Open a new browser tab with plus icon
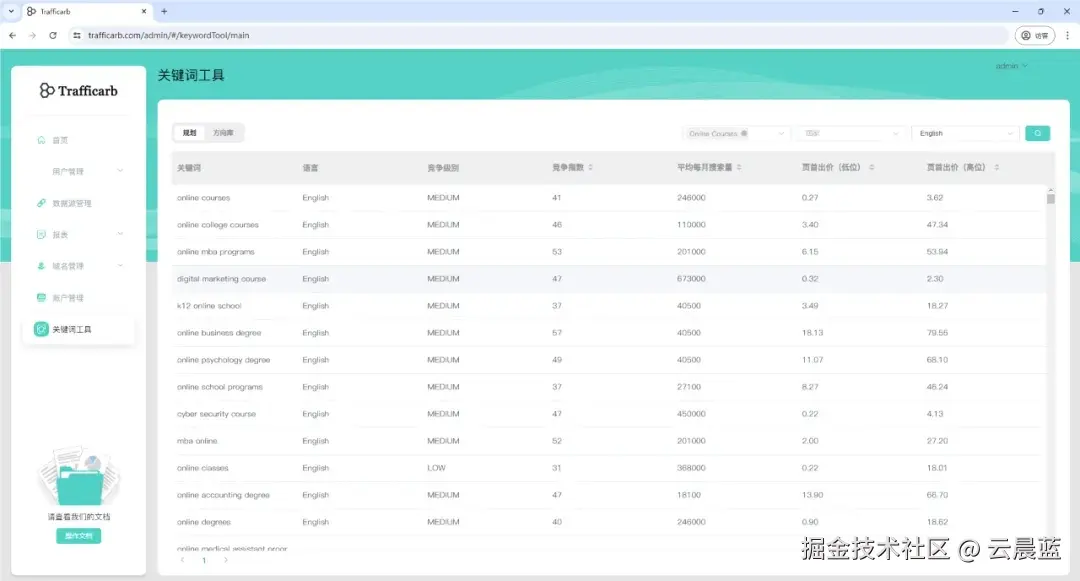 coord(164,11)
